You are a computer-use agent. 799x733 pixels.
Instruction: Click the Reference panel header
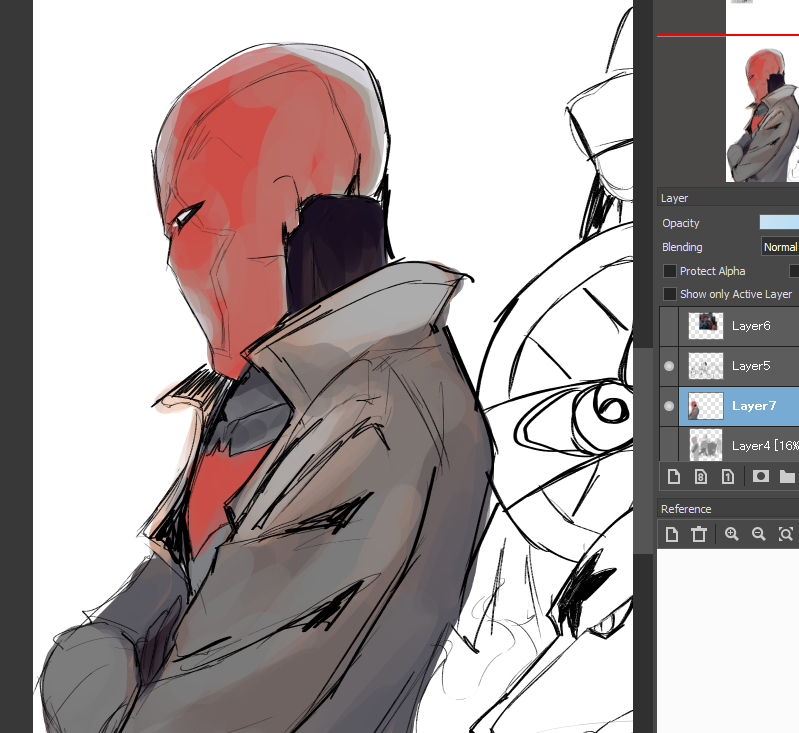[x=728, y=509]
